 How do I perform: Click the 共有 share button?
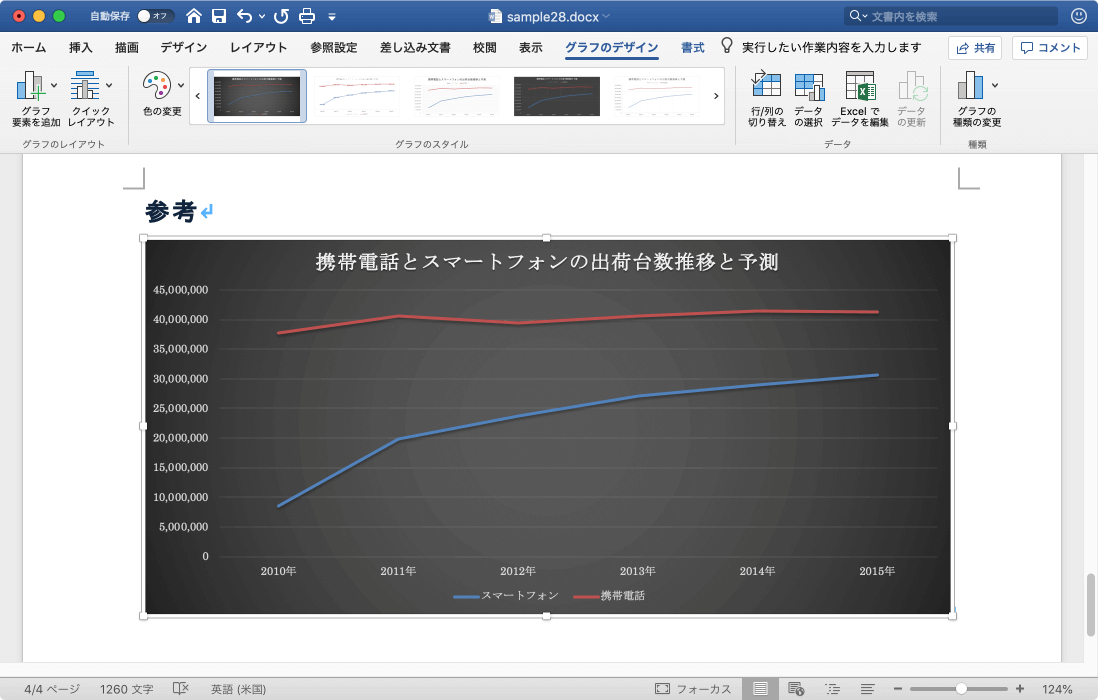975,48
